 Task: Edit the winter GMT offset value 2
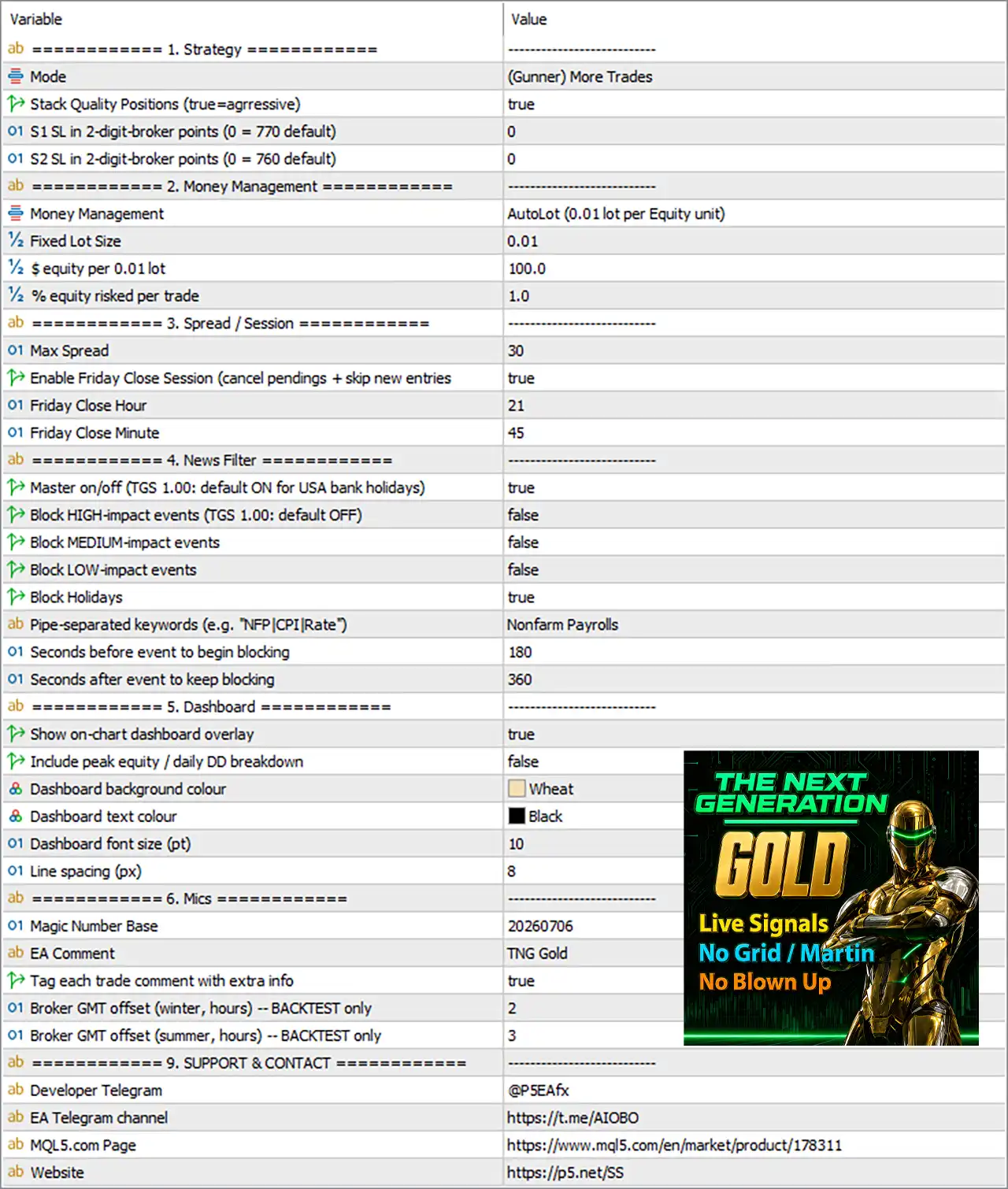coord(512,1009)
